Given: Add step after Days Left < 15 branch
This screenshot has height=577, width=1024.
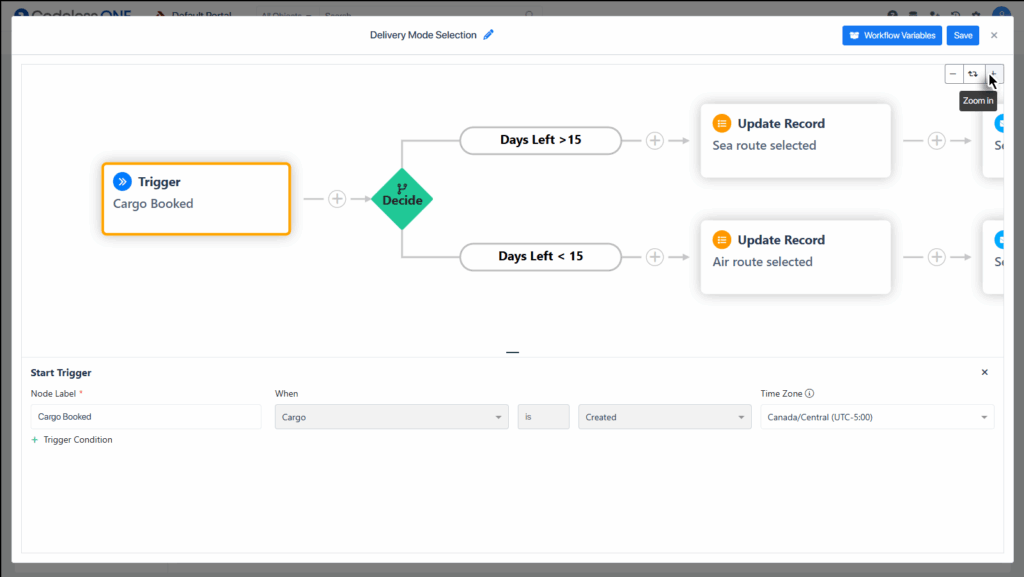Looking at the screenshot, I should pyautogui.click(x=654, y=257).
